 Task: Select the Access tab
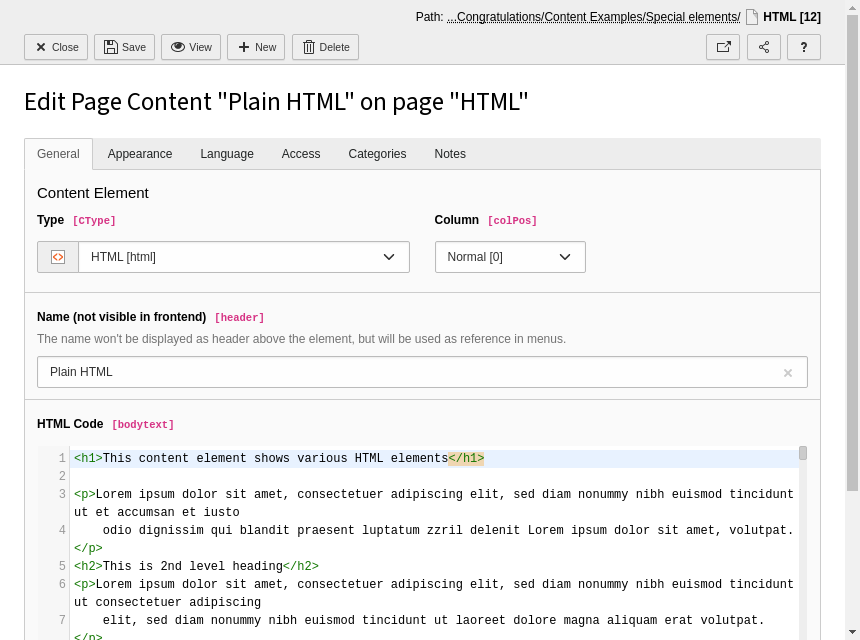coord(301,154)
